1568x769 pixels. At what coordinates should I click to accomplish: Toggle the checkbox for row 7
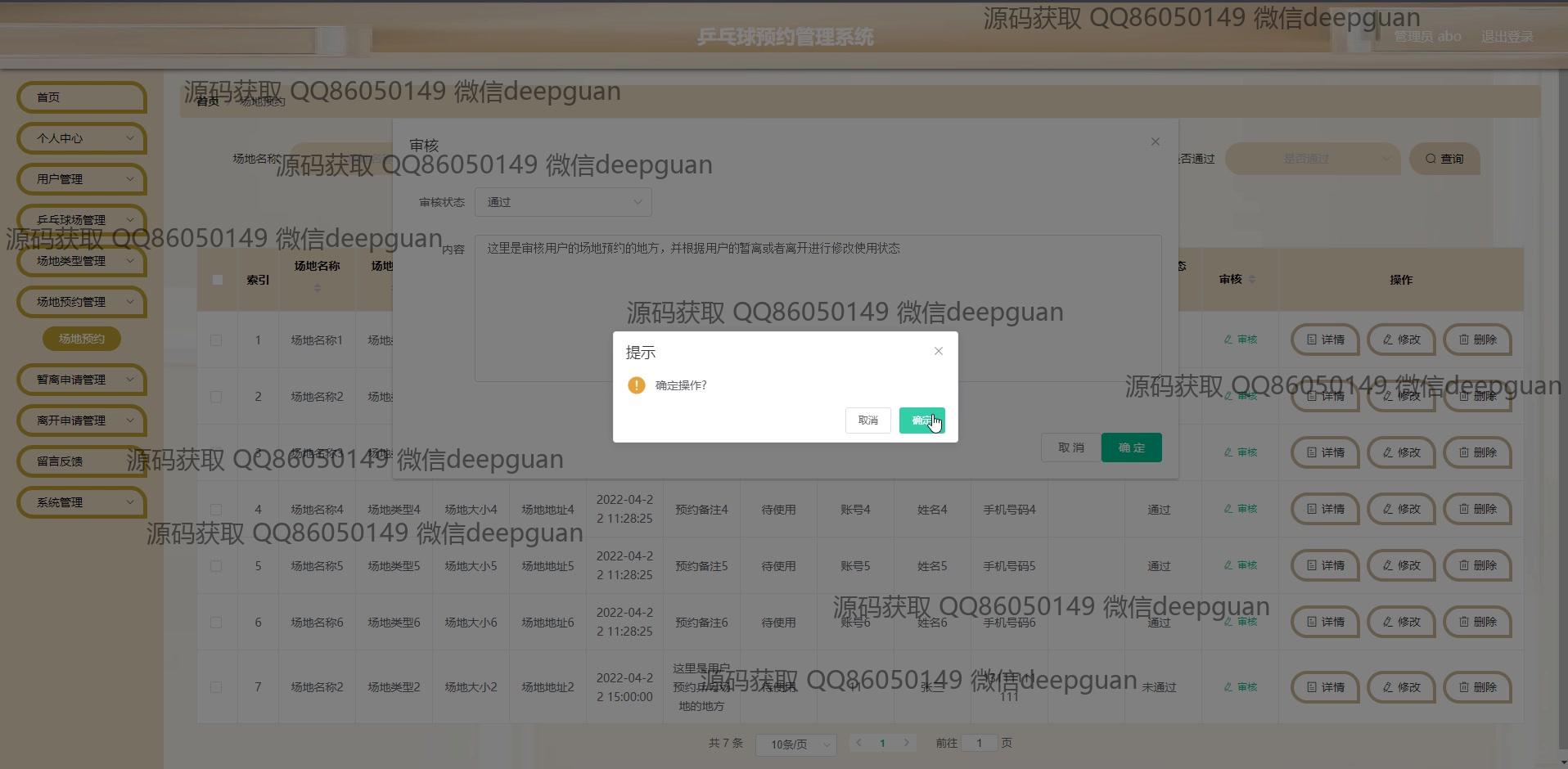[216, 687]
